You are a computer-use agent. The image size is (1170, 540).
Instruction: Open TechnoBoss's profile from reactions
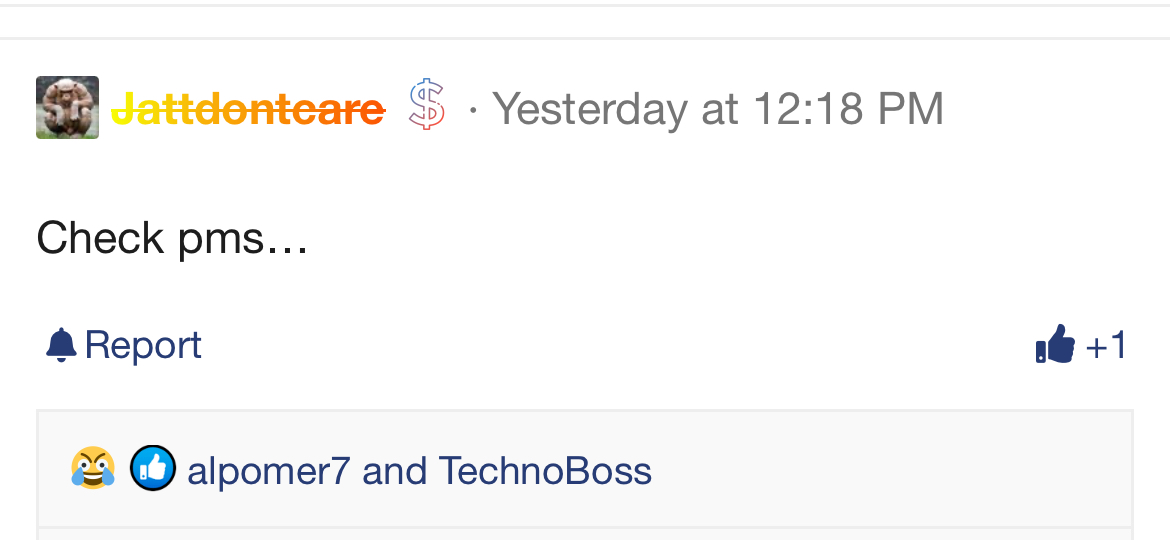pyautogui.click(x=545, y=470)
